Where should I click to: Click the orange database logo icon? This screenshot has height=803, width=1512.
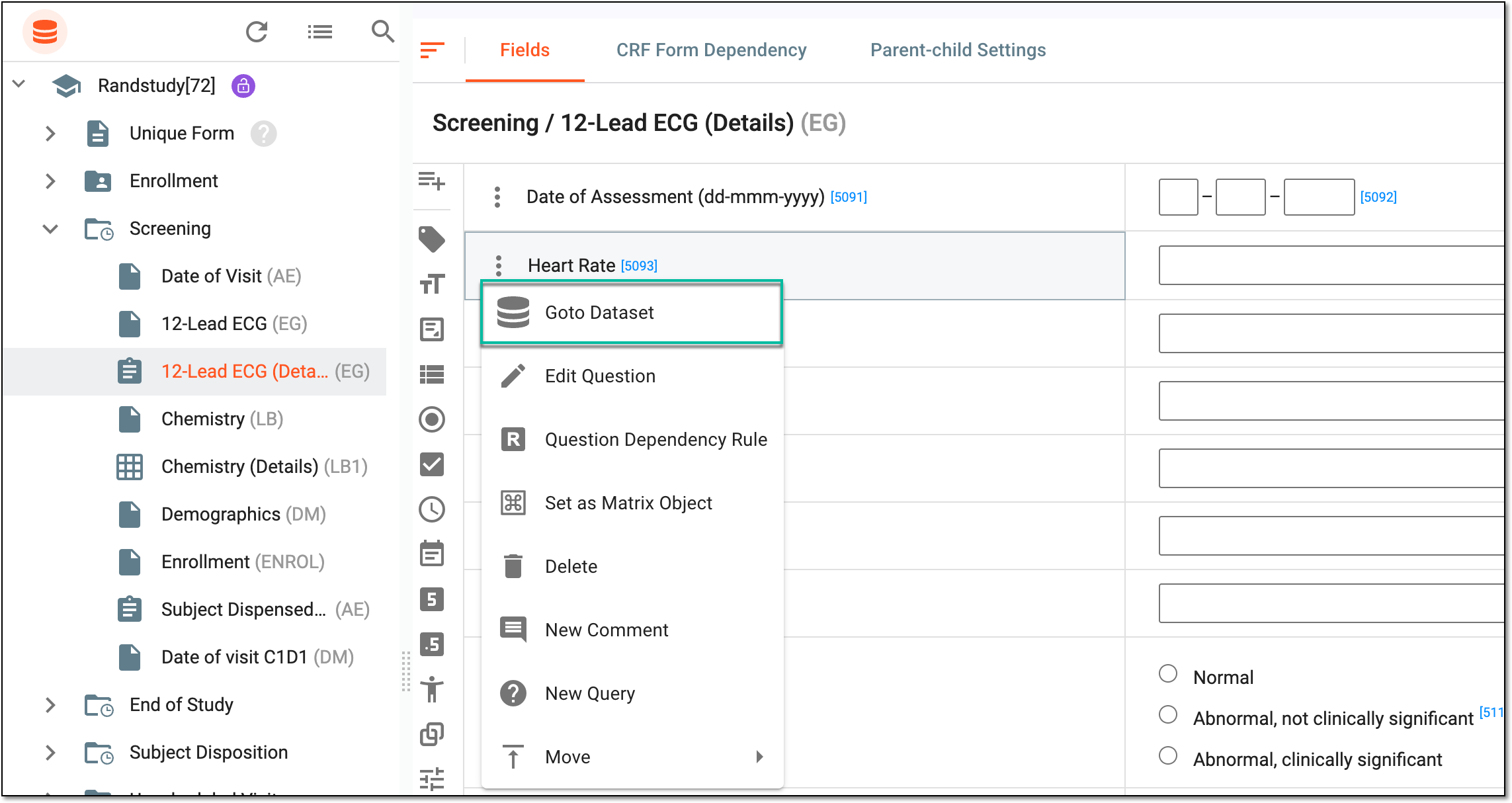45,31
